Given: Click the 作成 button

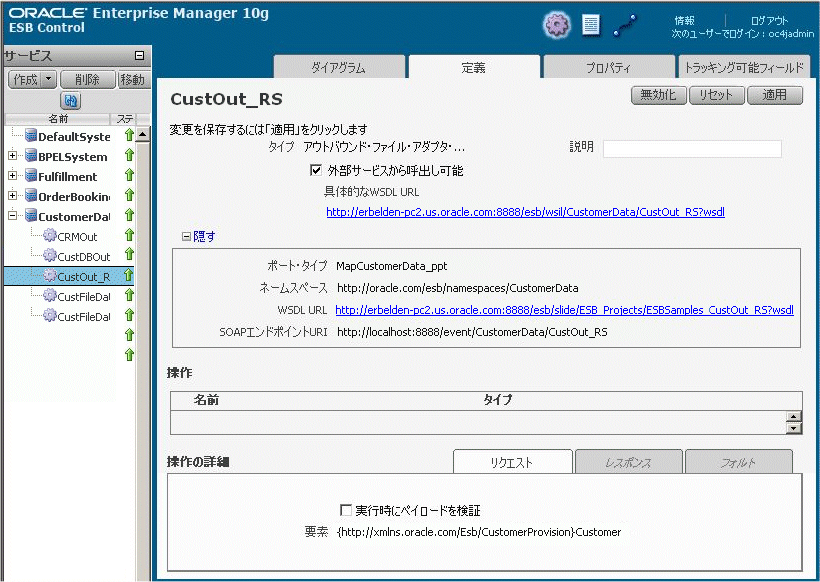Looking at the screenshot, I should pos(25,79).
